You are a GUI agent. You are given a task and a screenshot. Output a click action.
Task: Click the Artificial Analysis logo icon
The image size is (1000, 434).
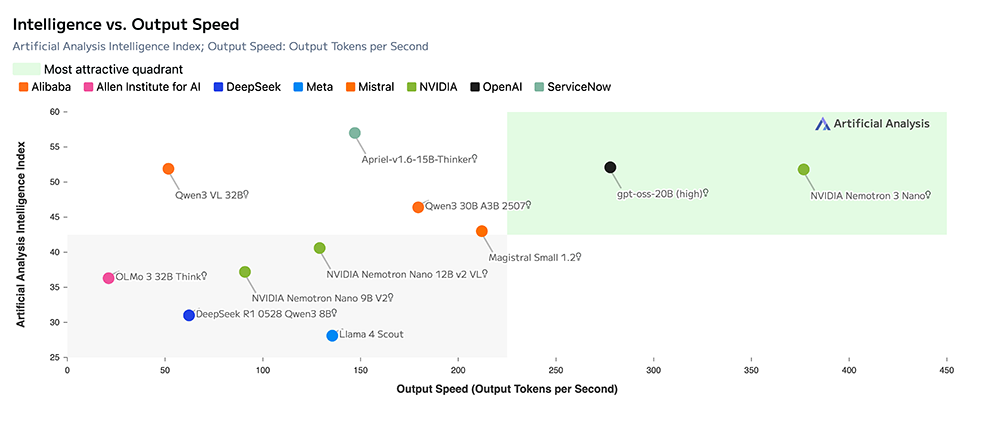tap(822, 124)
